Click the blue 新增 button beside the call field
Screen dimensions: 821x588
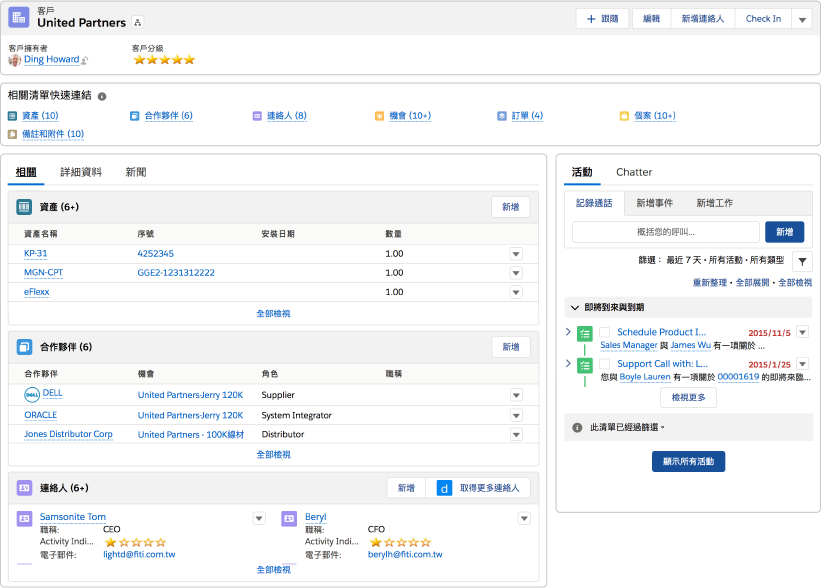pyautogui.click(x=784, y=232)
